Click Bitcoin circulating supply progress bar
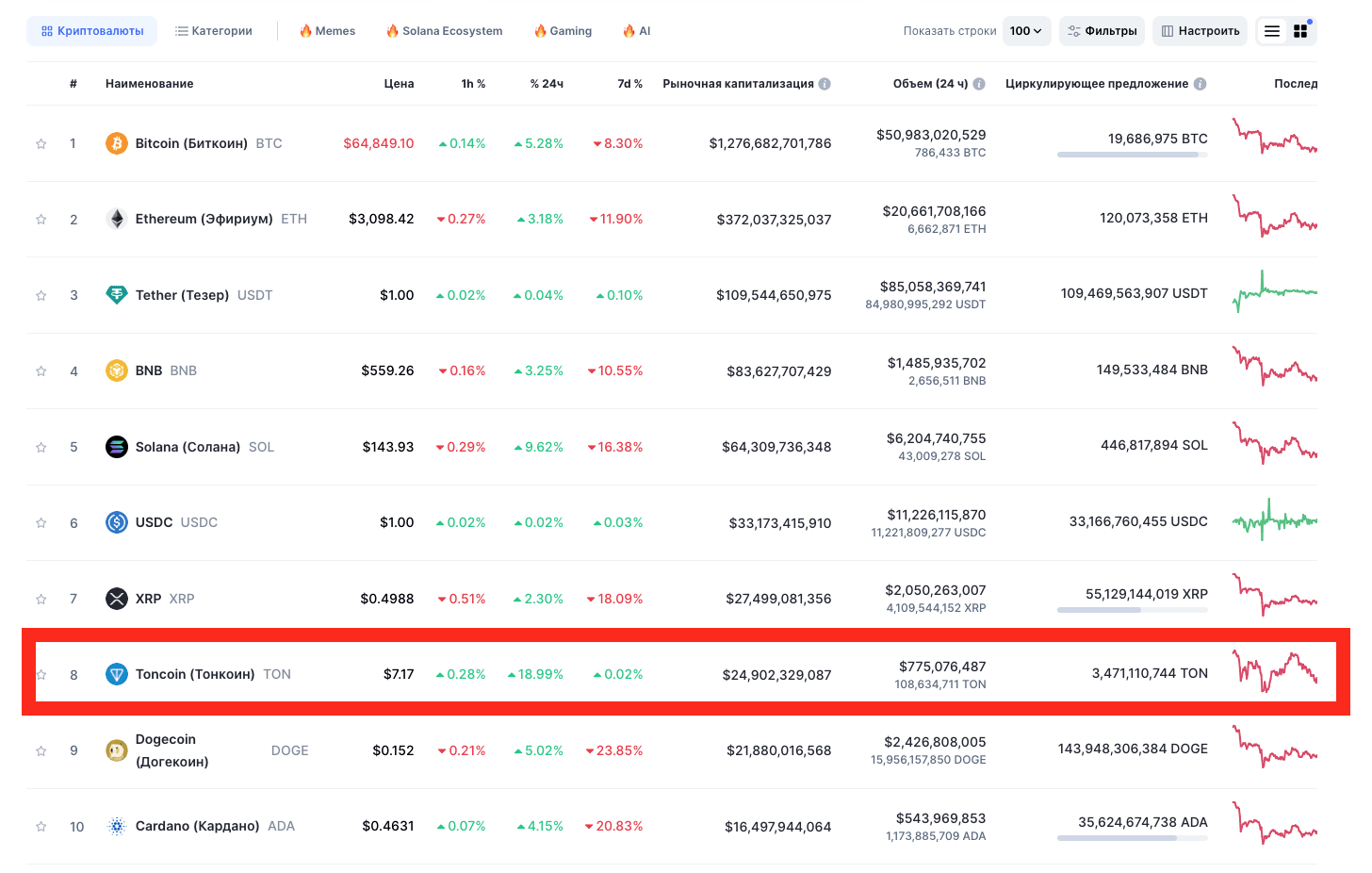Viewport: 1372px width, 873px height. click(1133, 155)
